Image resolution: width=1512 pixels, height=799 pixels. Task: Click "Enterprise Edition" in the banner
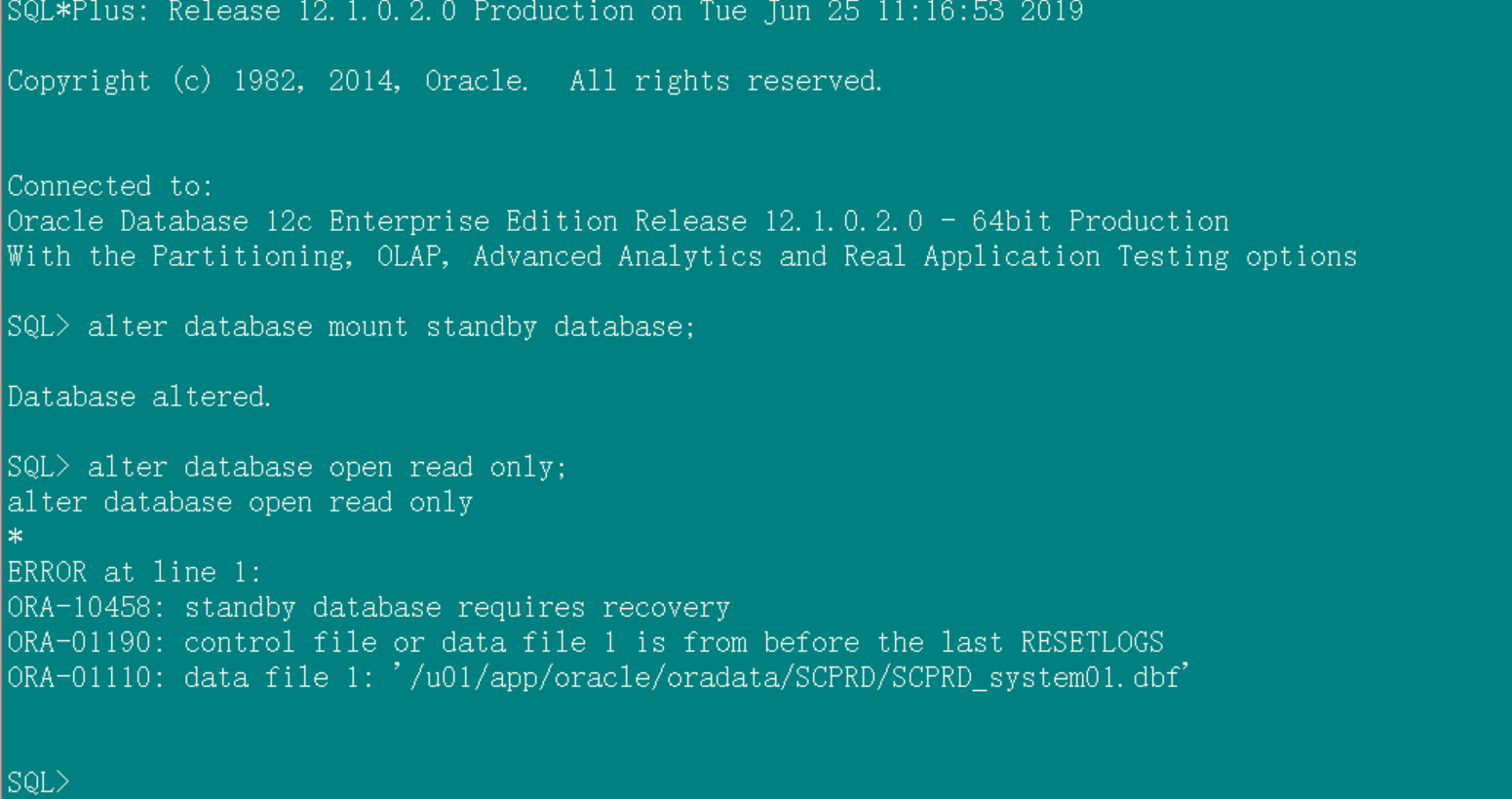pos(472,221)
